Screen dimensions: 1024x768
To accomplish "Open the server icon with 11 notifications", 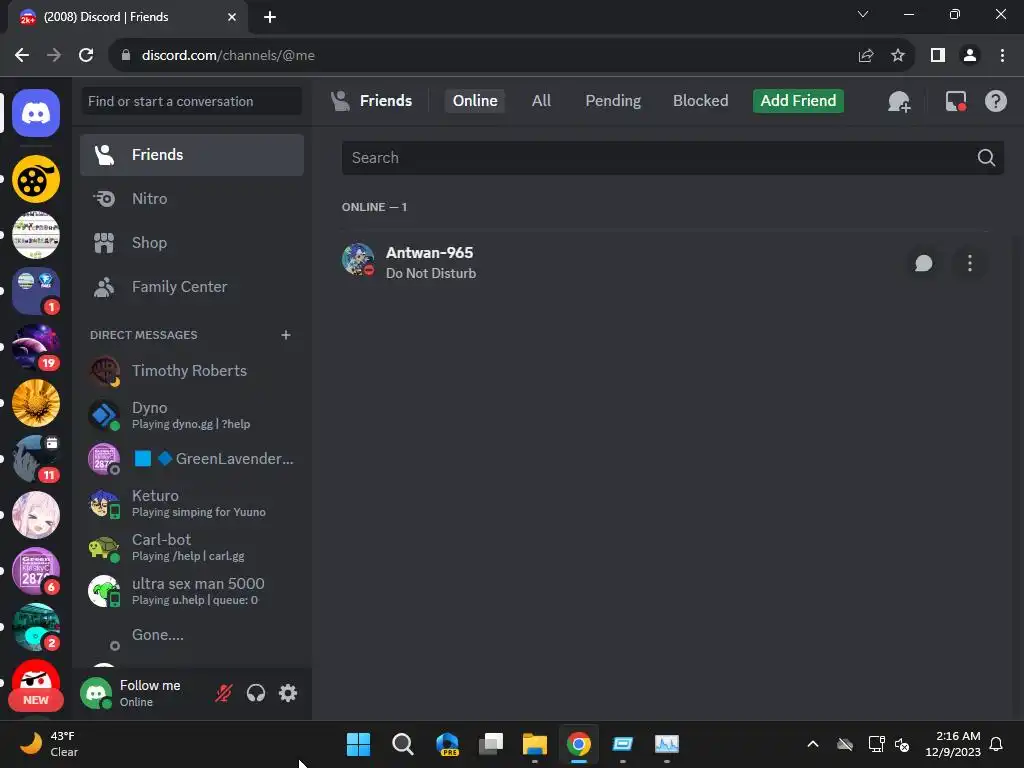I will (x=36, y=459).
